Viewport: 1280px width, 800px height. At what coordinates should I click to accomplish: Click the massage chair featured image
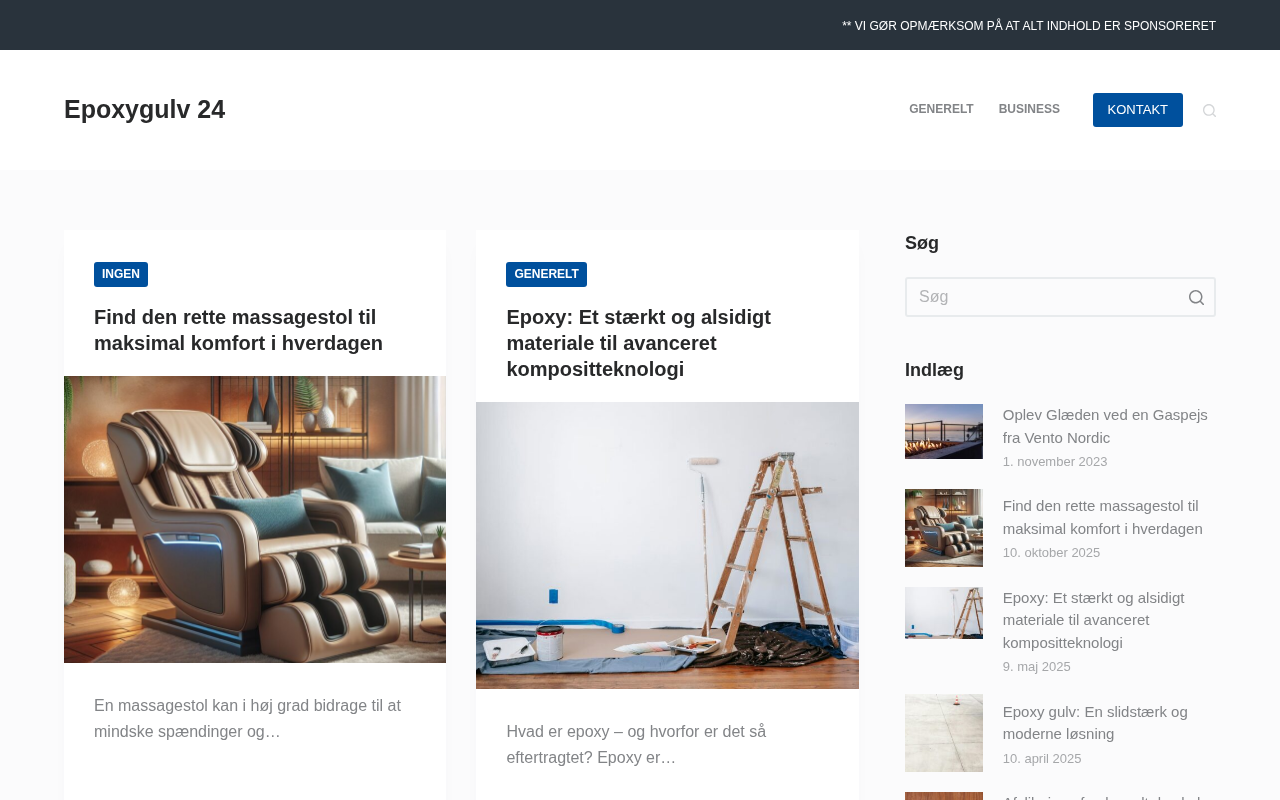pos(255,519)
